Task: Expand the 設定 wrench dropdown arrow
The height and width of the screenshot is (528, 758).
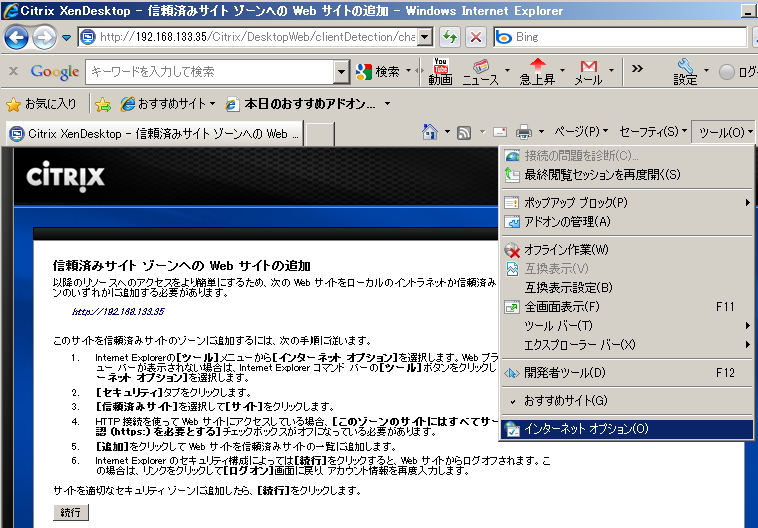Action: (706, 71)
